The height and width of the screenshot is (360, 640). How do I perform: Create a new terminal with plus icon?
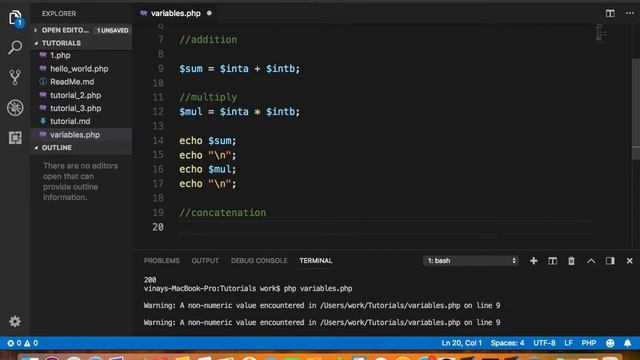pos(533,261)
